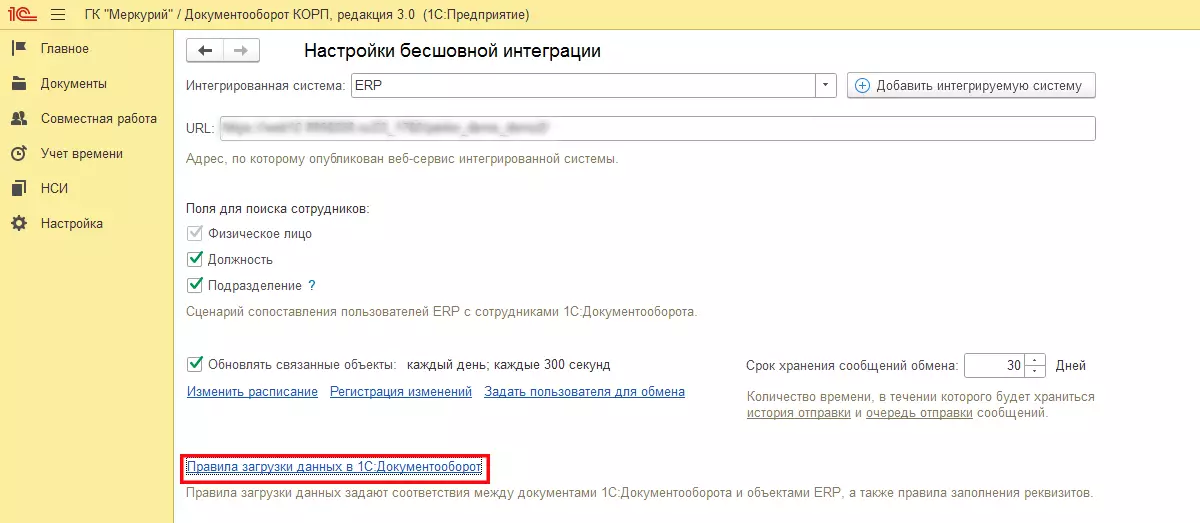Click the question mark next to Подразделение
1200x523 pixels.
[x=312, y=285]
